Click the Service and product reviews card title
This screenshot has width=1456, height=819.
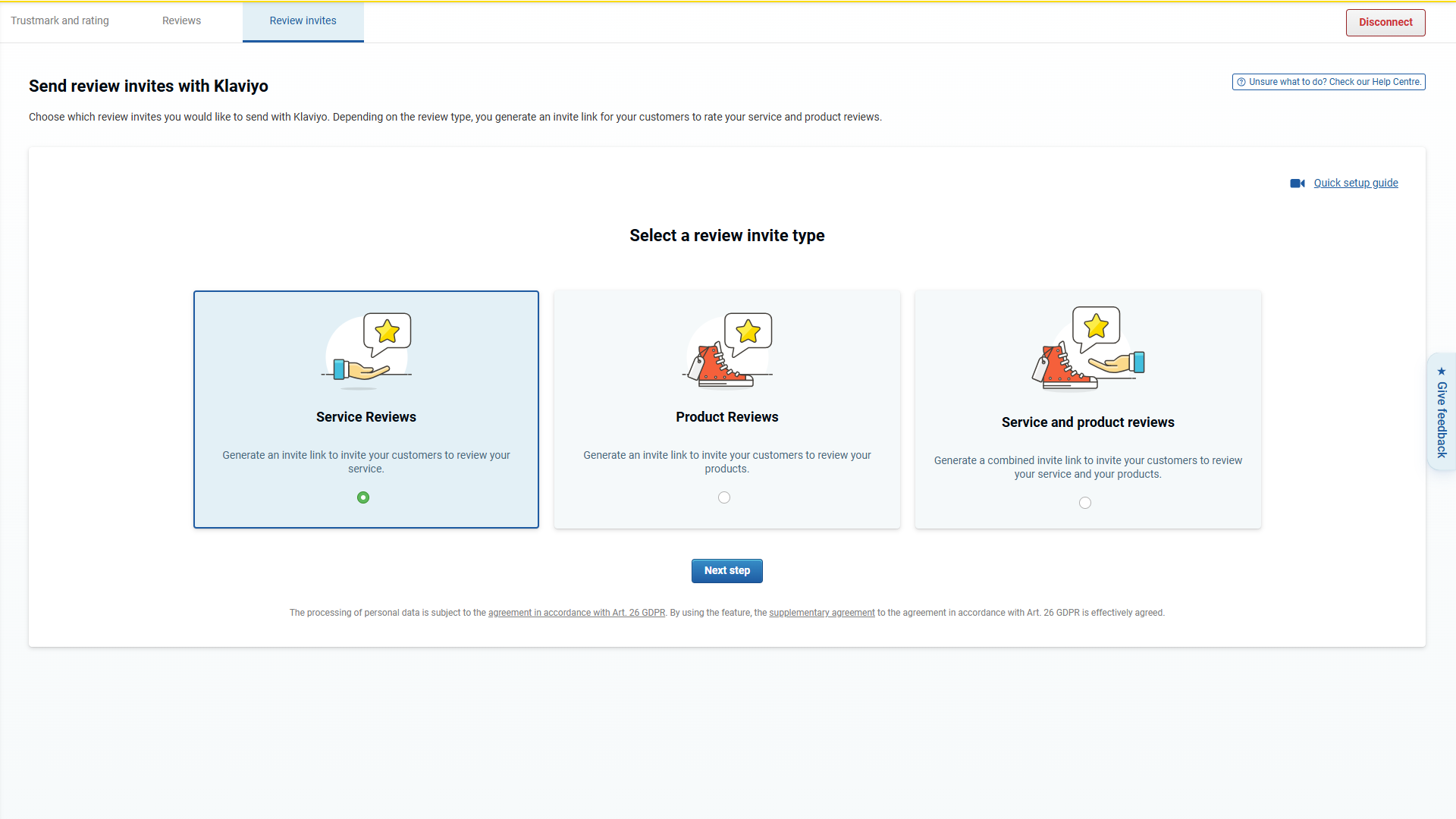[1087, 422]
